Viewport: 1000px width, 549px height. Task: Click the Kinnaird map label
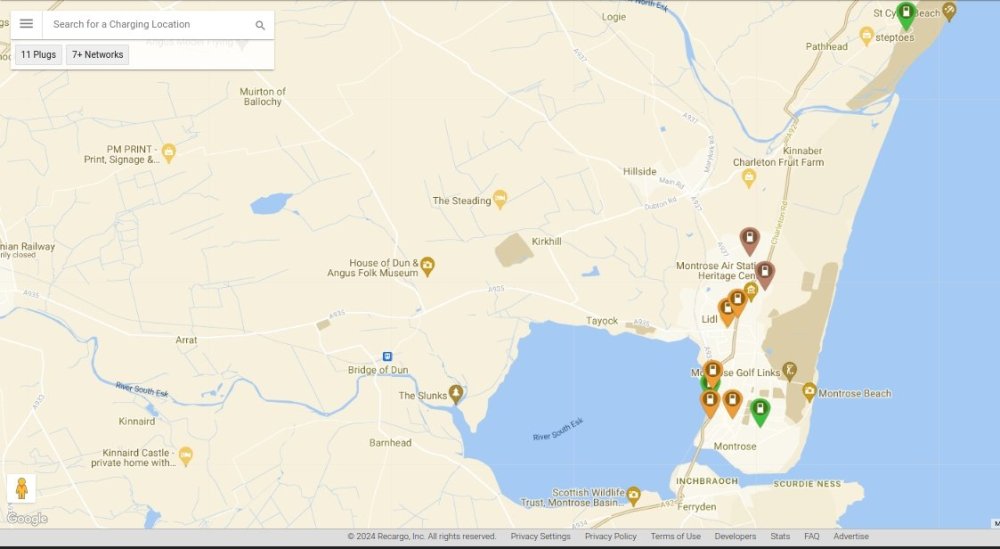click(136, 421)
